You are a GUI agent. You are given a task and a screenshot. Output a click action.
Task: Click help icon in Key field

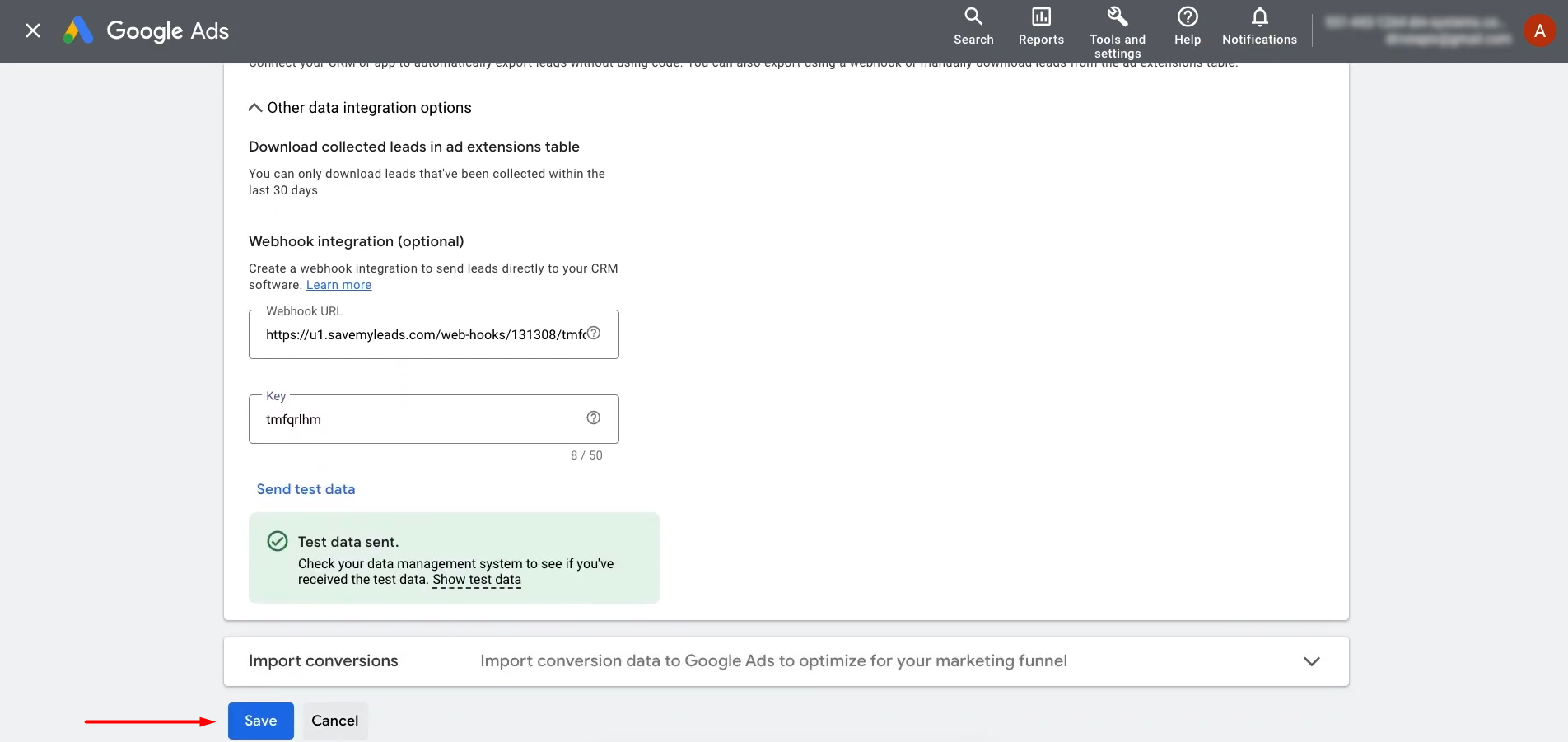(x=593, y=418)
